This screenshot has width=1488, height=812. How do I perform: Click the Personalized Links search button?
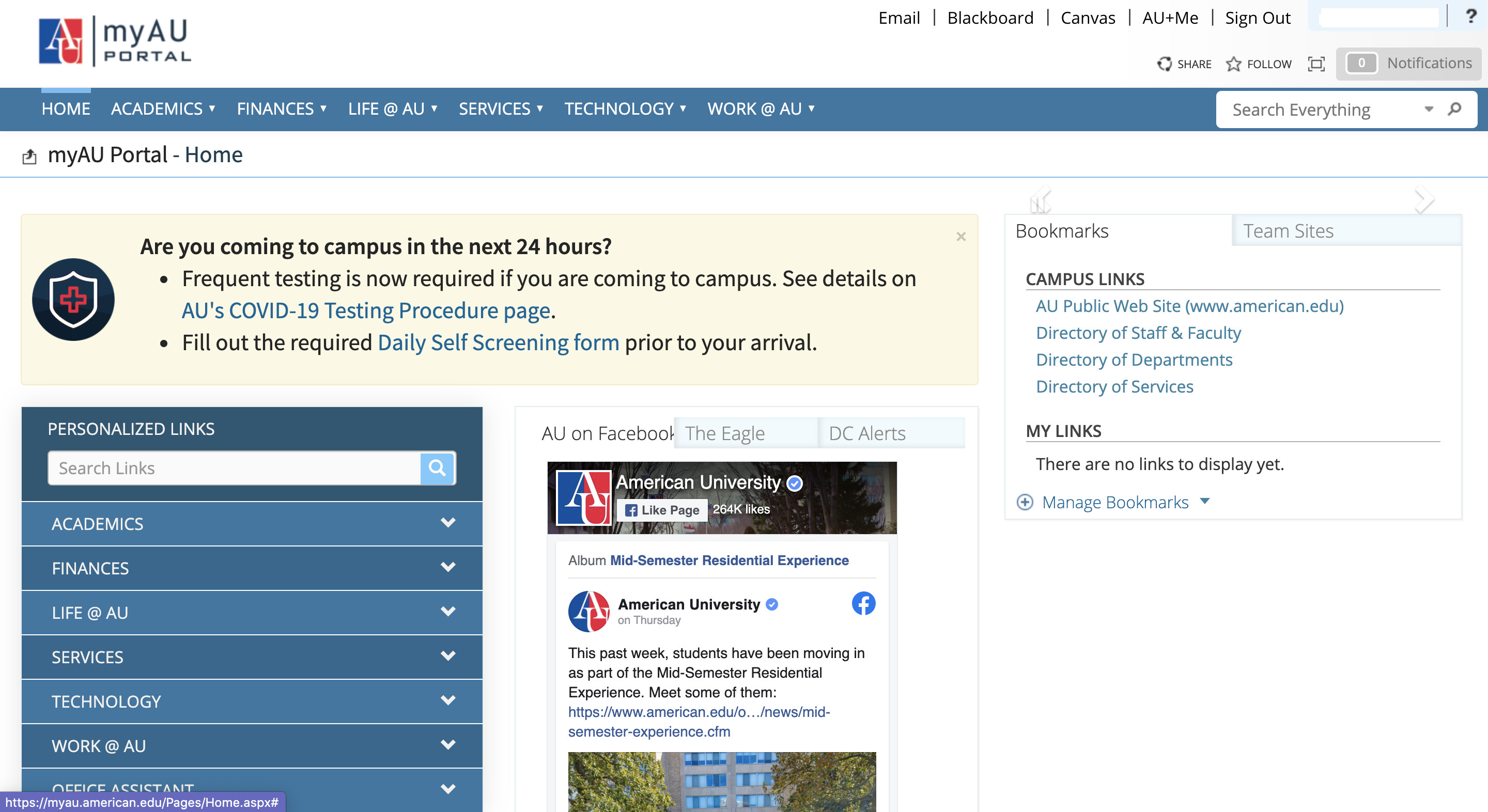pyautogui.click(x=437, y=468)
